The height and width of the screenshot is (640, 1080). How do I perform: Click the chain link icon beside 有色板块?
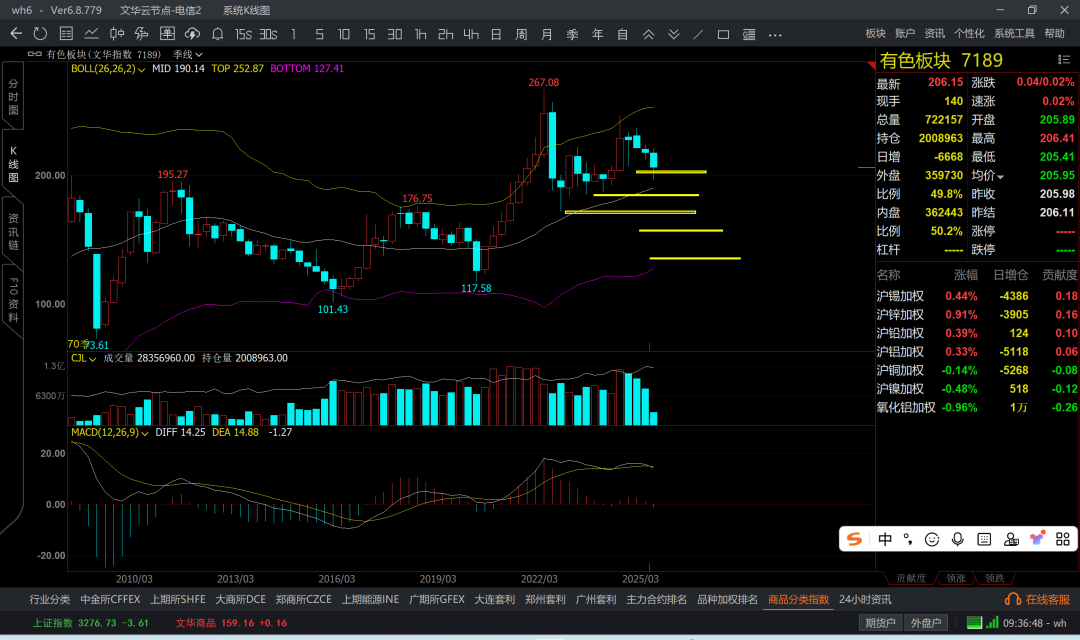(34, 54)
